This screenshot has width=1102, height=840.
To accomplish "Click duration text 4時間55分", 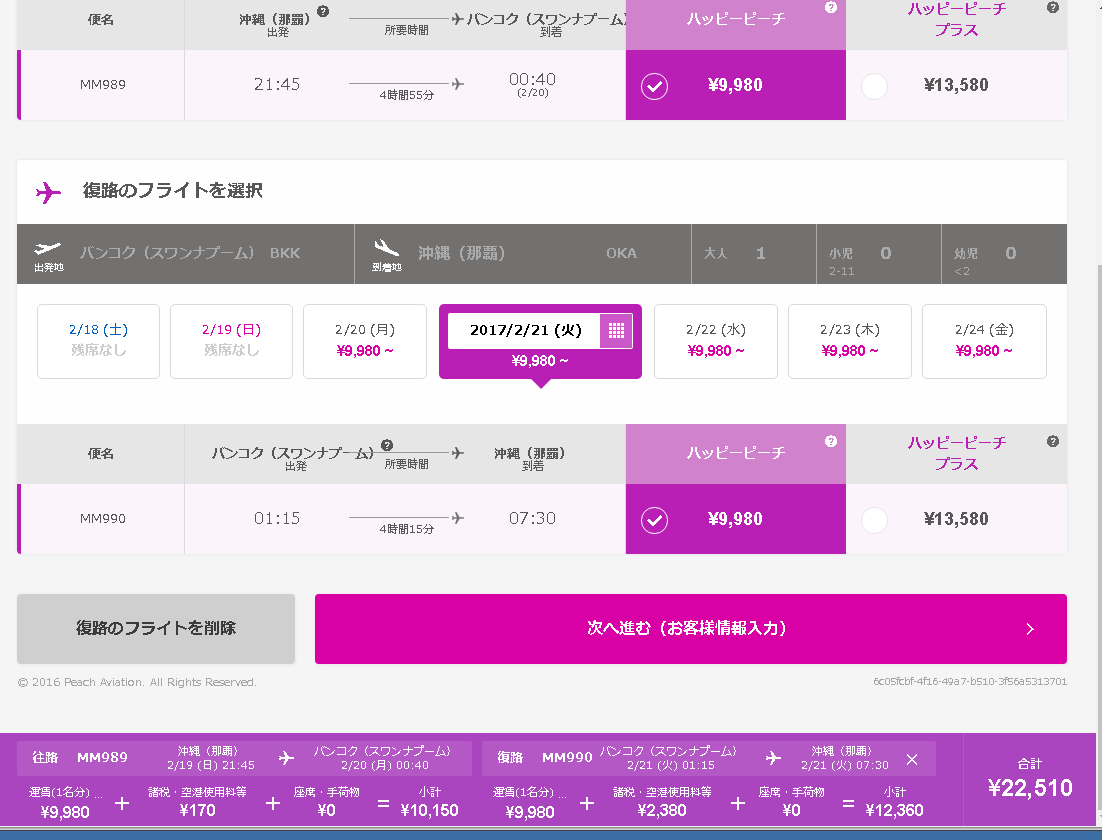I will (x=406, y=96).
